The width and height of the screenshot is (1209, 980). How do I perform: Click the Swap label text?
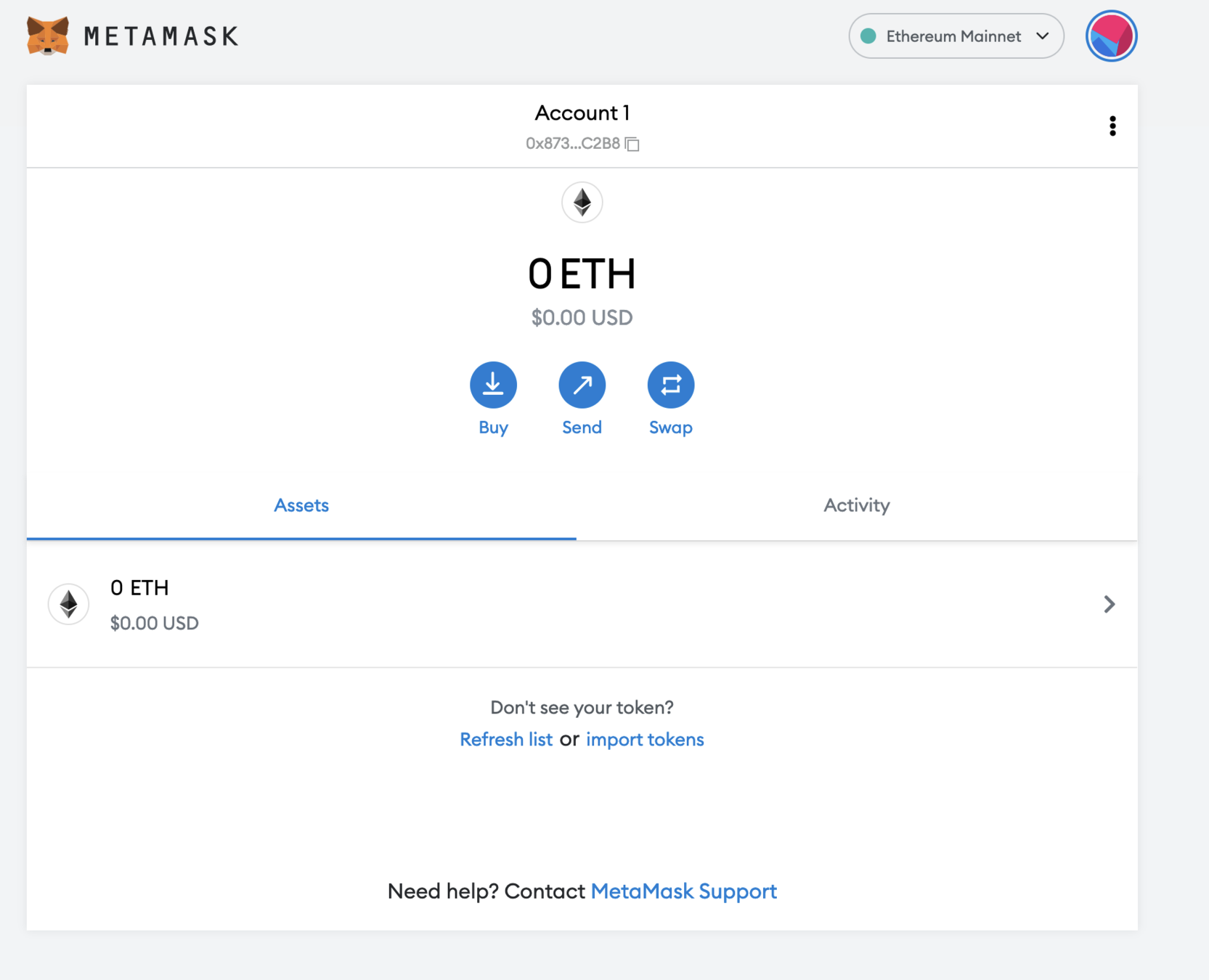point(671,428)
